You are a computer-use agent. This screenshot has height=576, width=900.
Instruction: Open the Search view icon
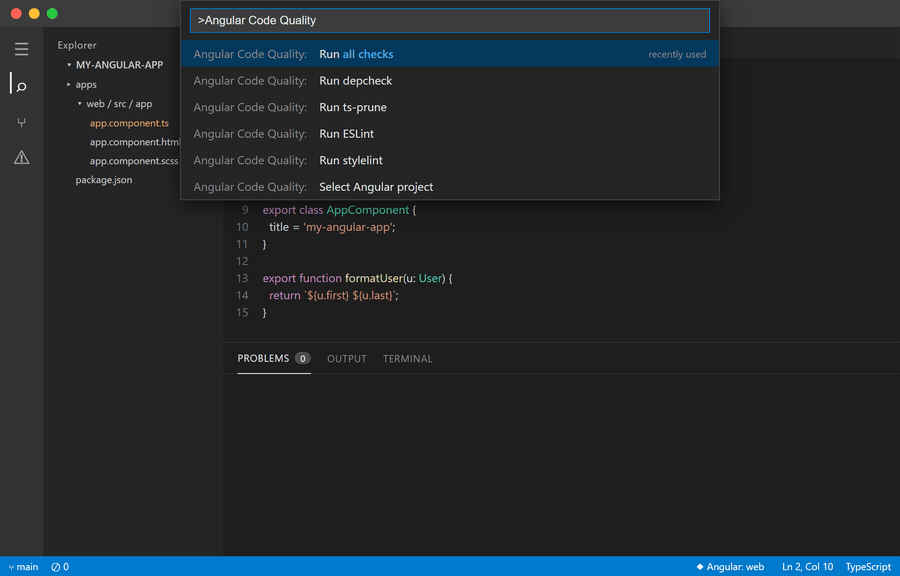pyautogui.click(x=21, y=87)
